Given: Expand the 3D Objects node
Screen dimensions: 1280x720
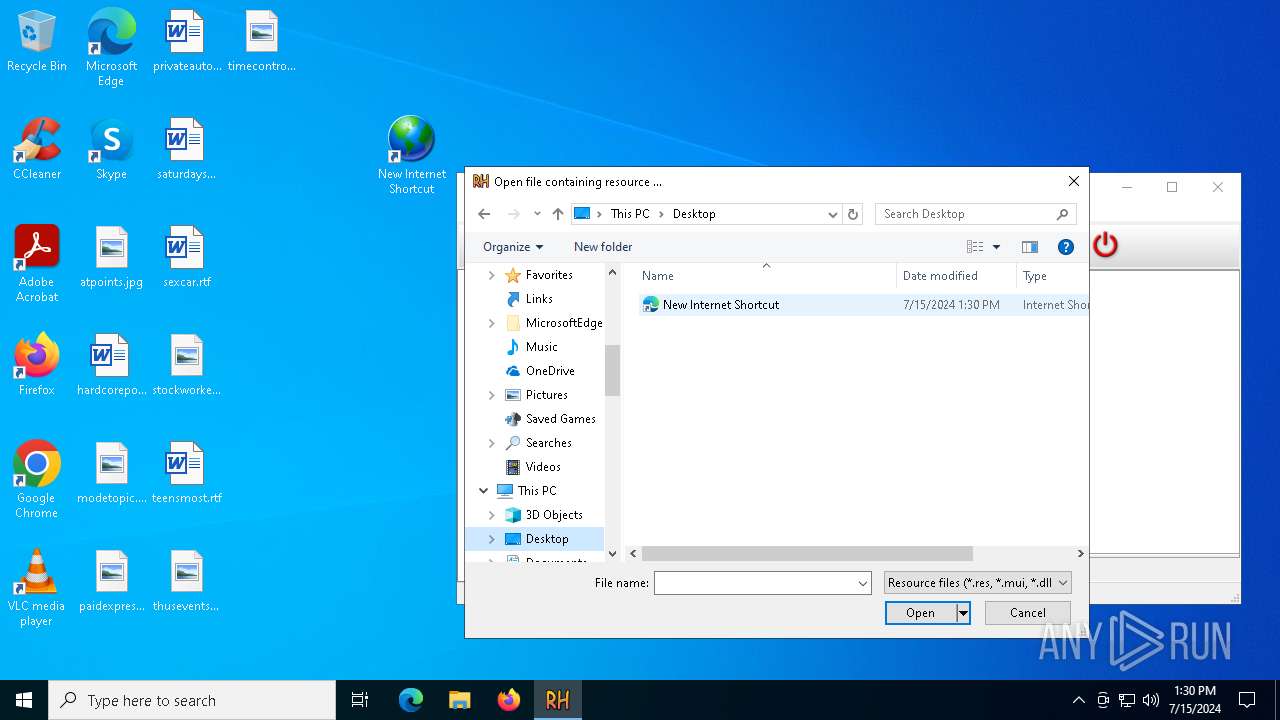Looking at the screenshot, I should click(491, 515).
